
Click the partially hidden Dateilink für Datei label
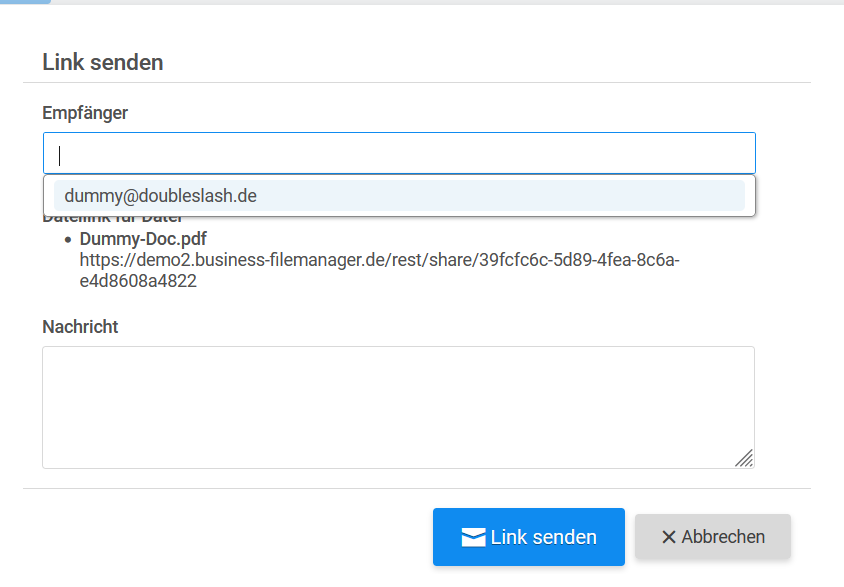click(112, 219)
